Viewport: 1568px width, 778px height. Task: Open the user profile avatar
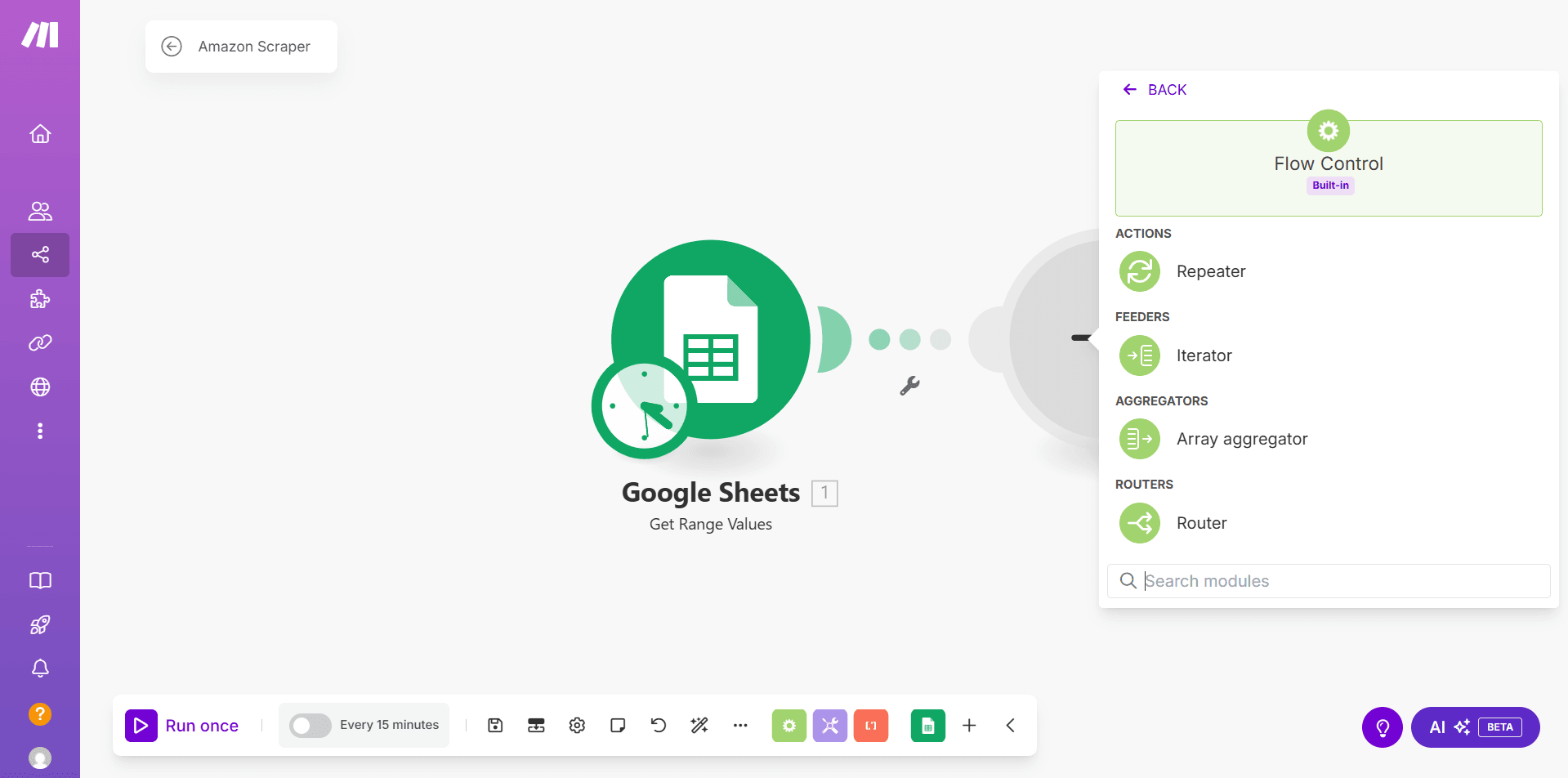tap(40, 758)
